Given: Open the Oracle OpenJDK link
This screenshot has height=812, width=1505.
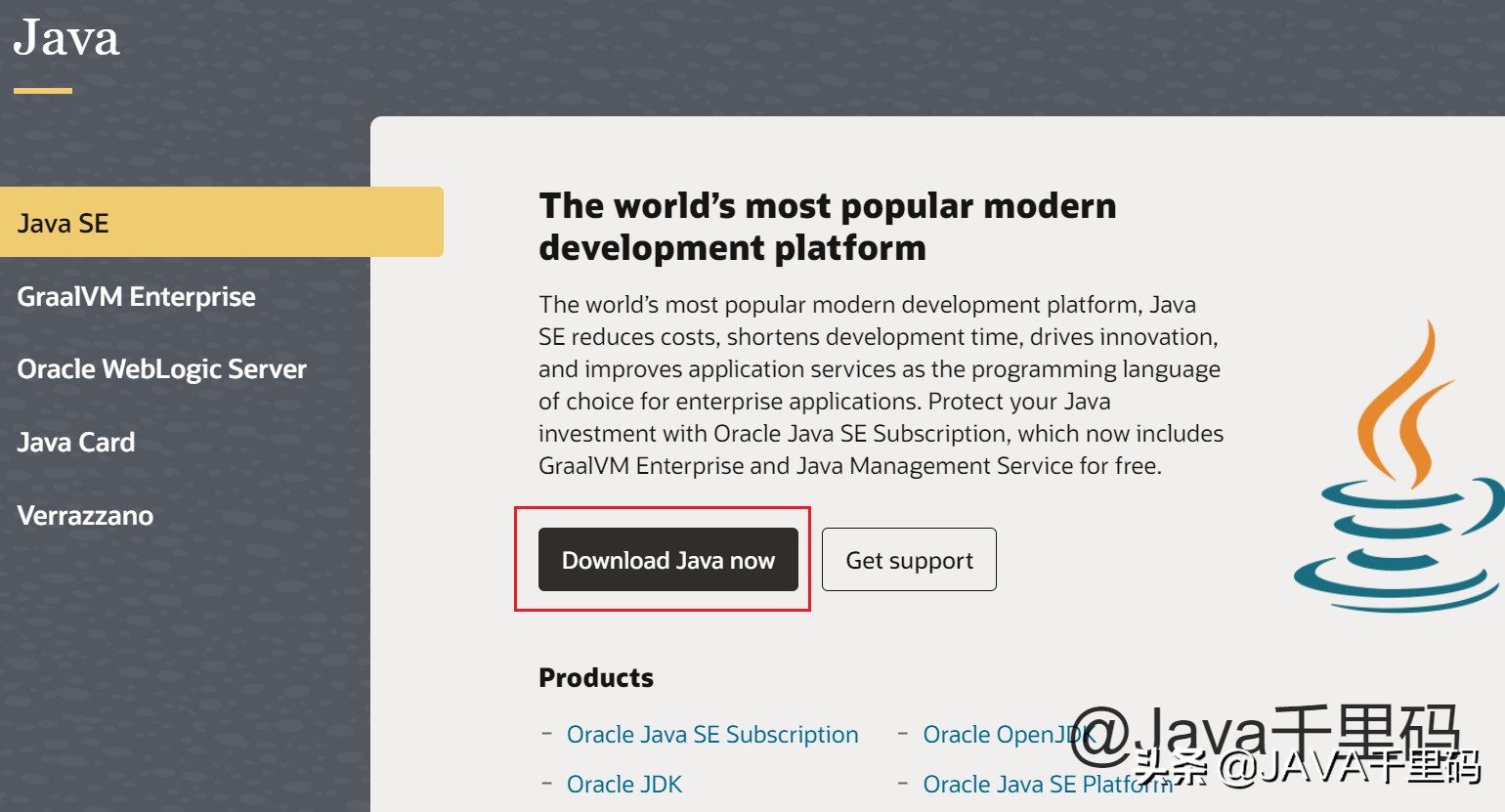Looking at the screenshot, I should click(x=1010, y=735).
